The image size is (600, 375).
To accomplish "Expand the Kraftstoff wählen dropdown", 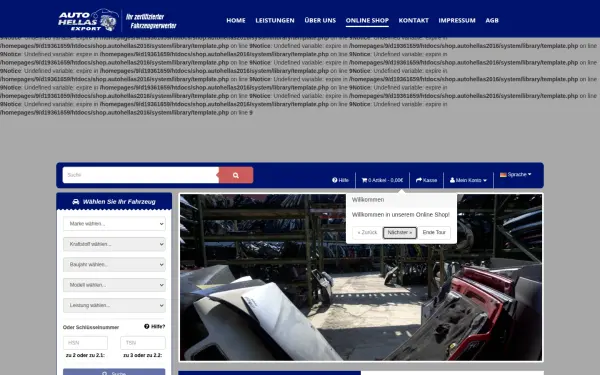I will click(114, 244).
